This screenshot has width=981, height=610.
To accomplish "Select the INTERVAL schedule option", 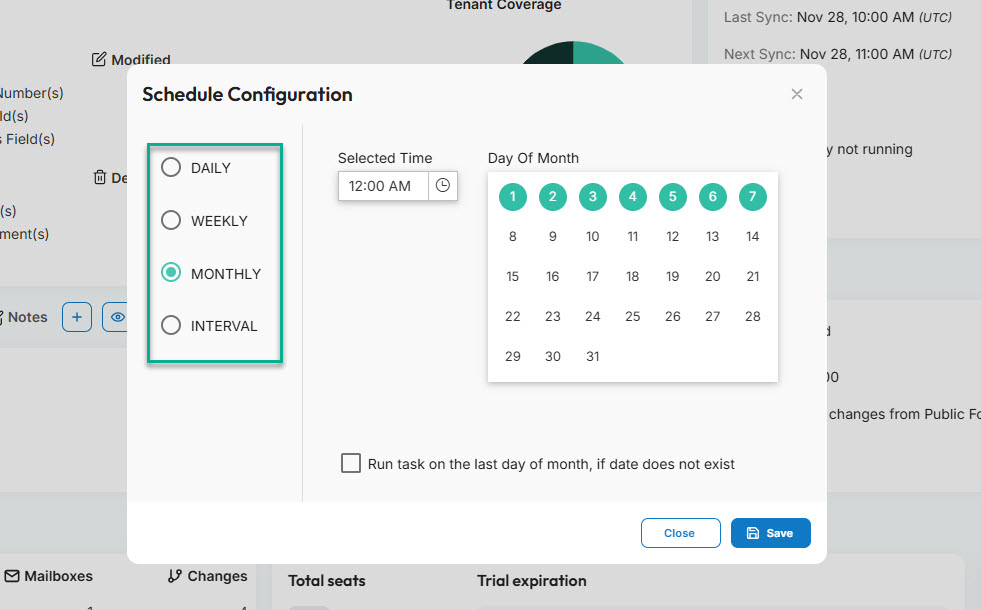I will [x=170, y=325].
